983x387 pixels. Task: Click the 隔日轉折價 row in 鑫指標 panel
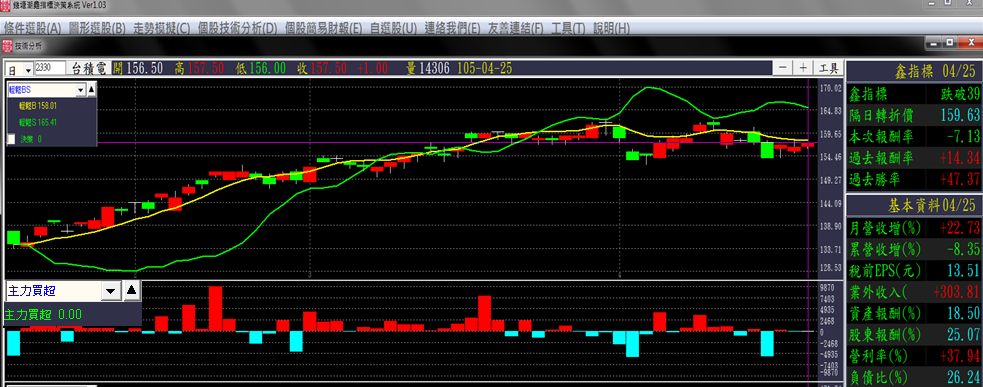pos(914,115)
